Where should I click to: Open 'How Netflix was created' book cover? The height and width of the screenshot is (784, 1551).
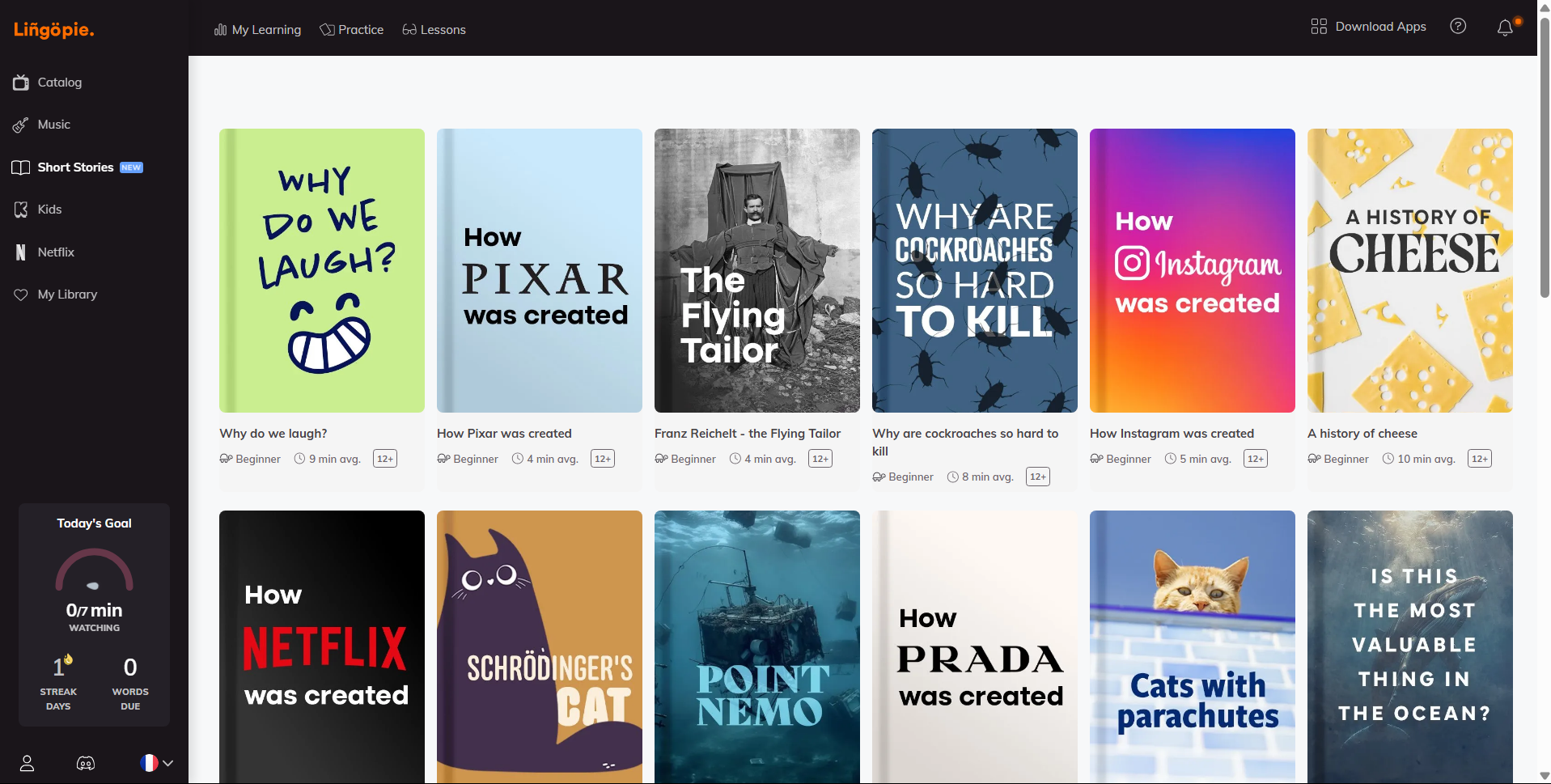[x=322, y=646]
